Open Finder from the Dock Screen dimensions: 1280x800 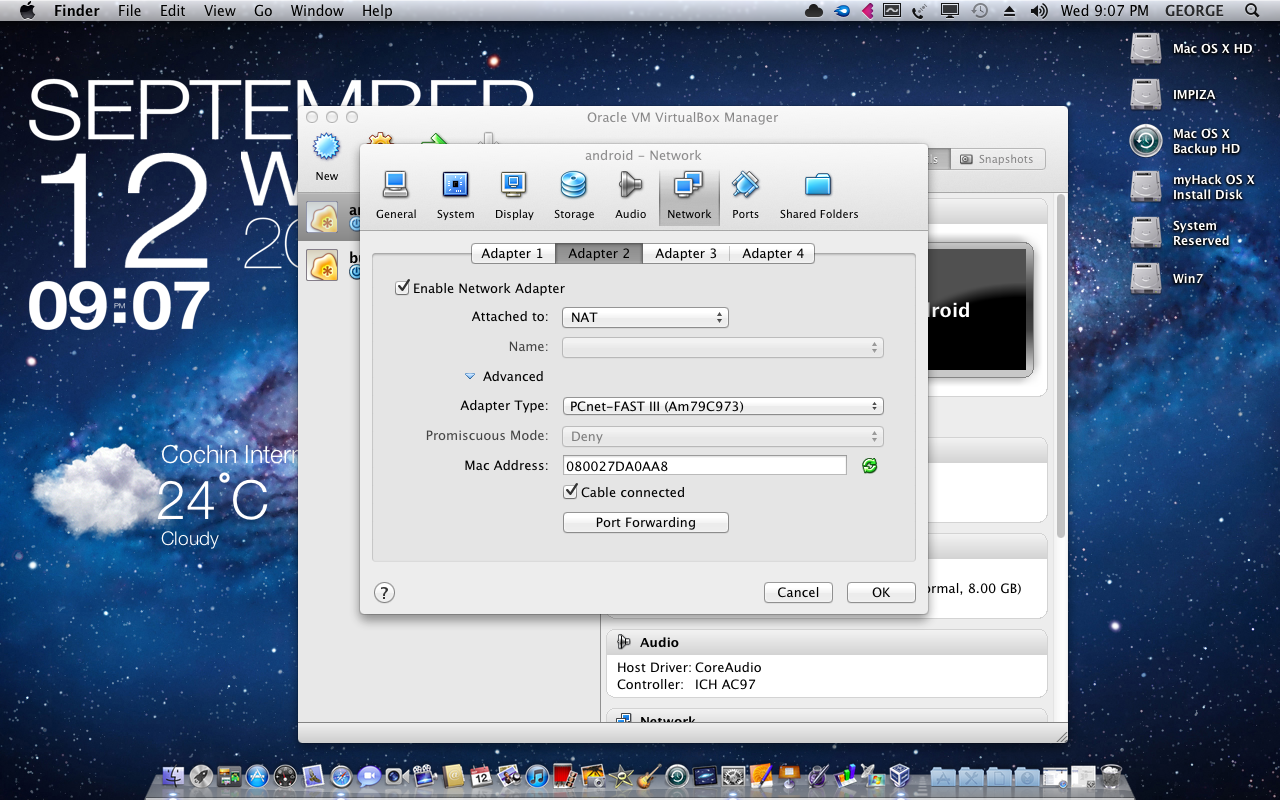tap(174, 776)
